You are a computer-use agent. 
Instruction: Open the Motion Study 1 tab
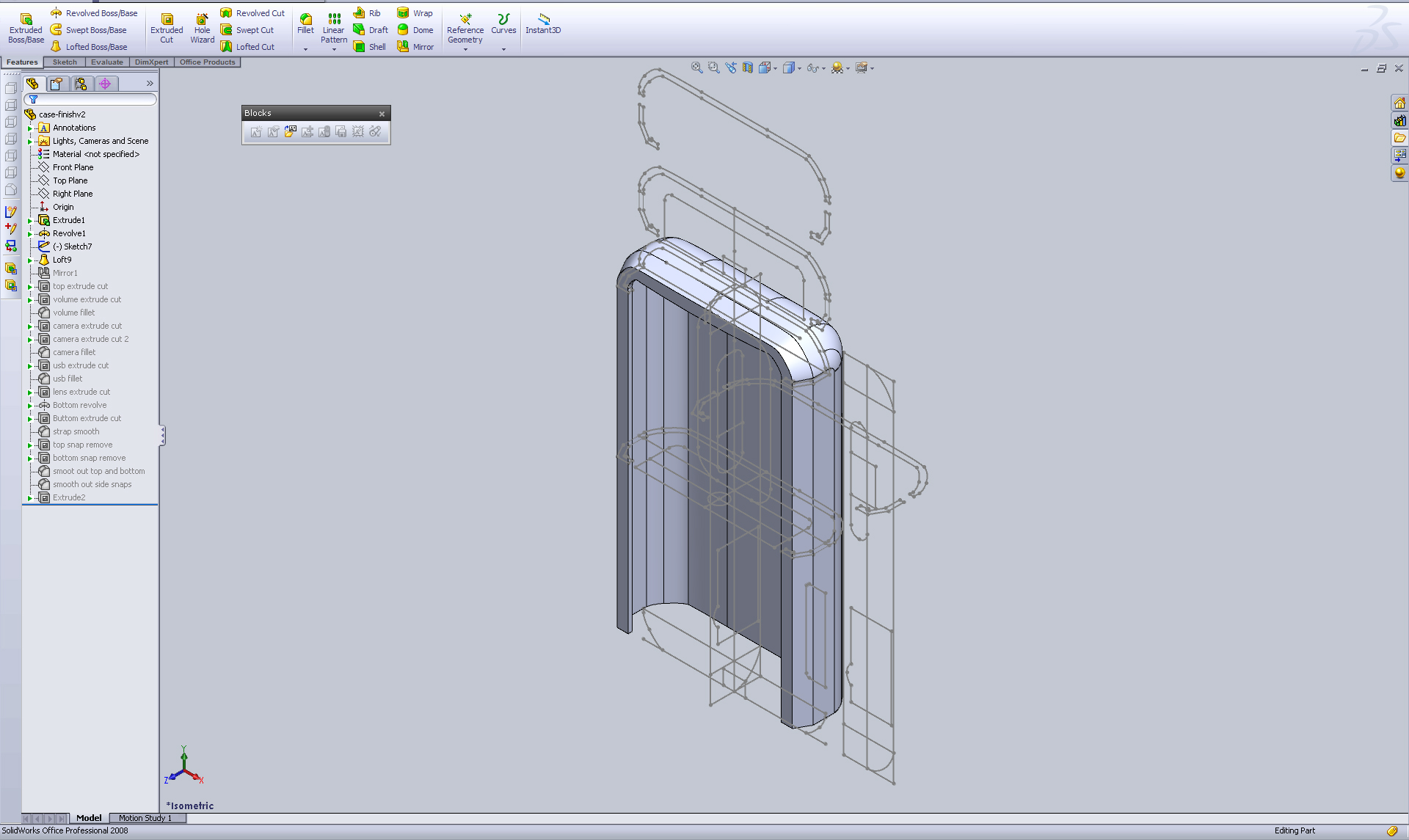(x=146, y=817)
